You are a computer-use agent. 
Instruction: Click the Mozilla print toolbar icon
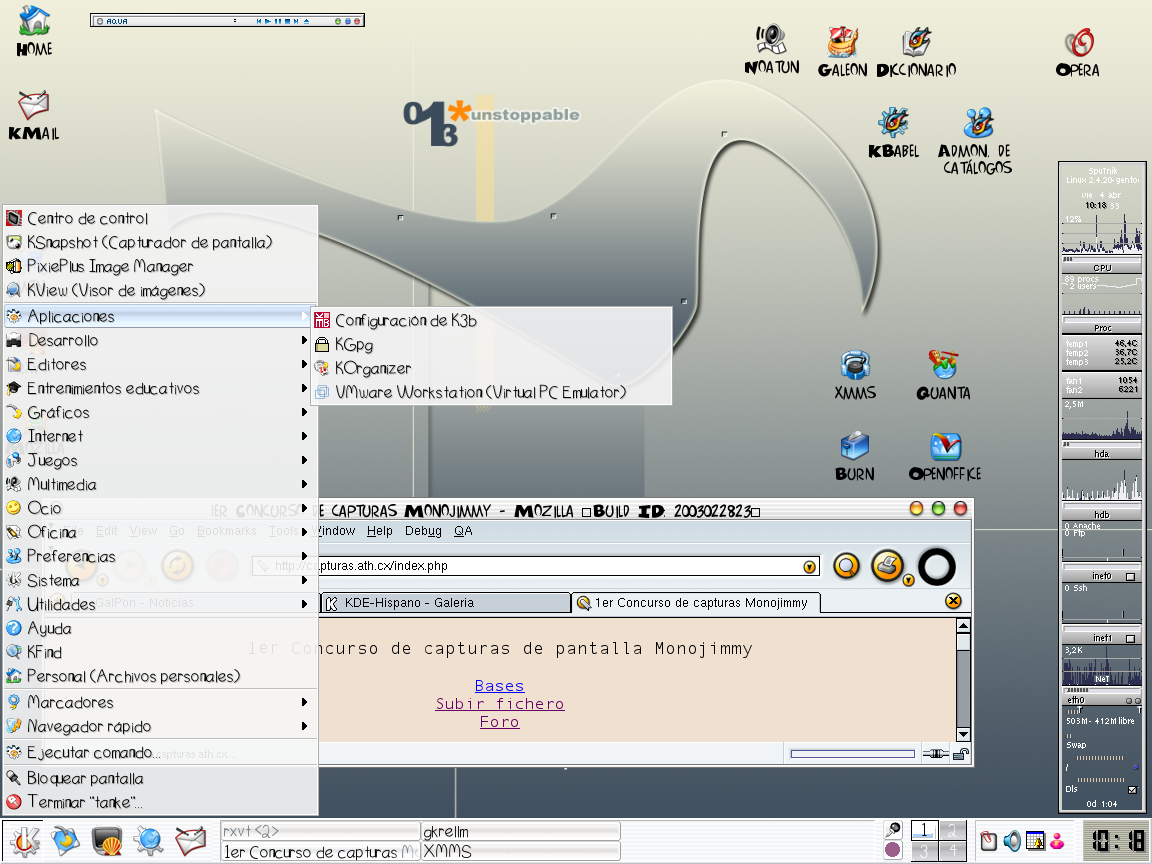tap(888, 566)
